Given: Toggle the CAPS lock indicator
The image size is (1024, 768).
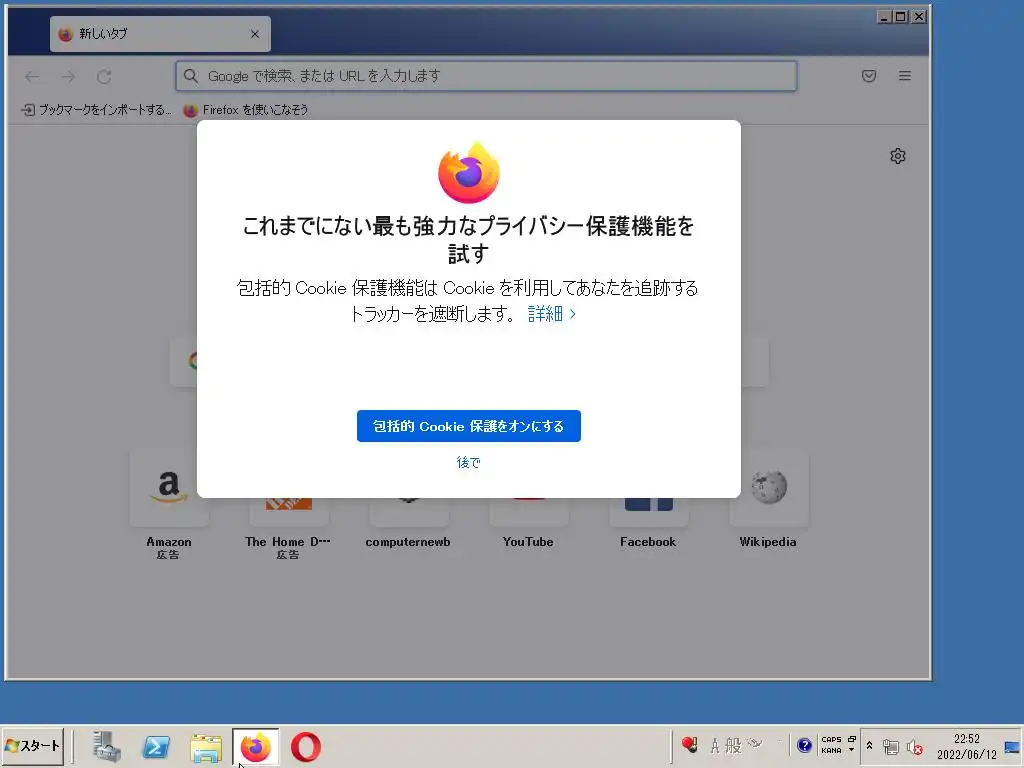Looking at the screenshot, I should (831, 739).
